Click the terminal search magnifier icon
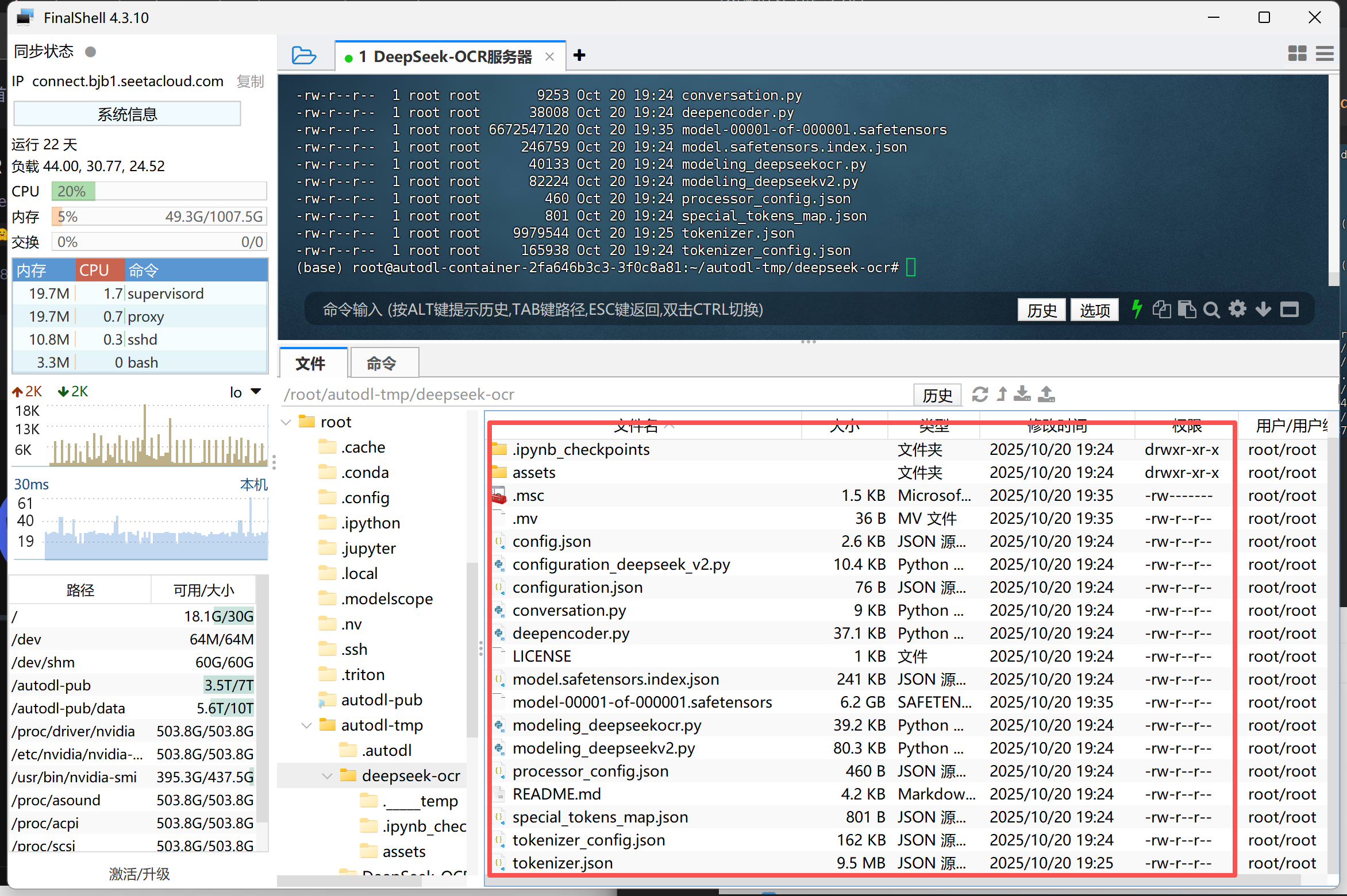 (1211, 310)
